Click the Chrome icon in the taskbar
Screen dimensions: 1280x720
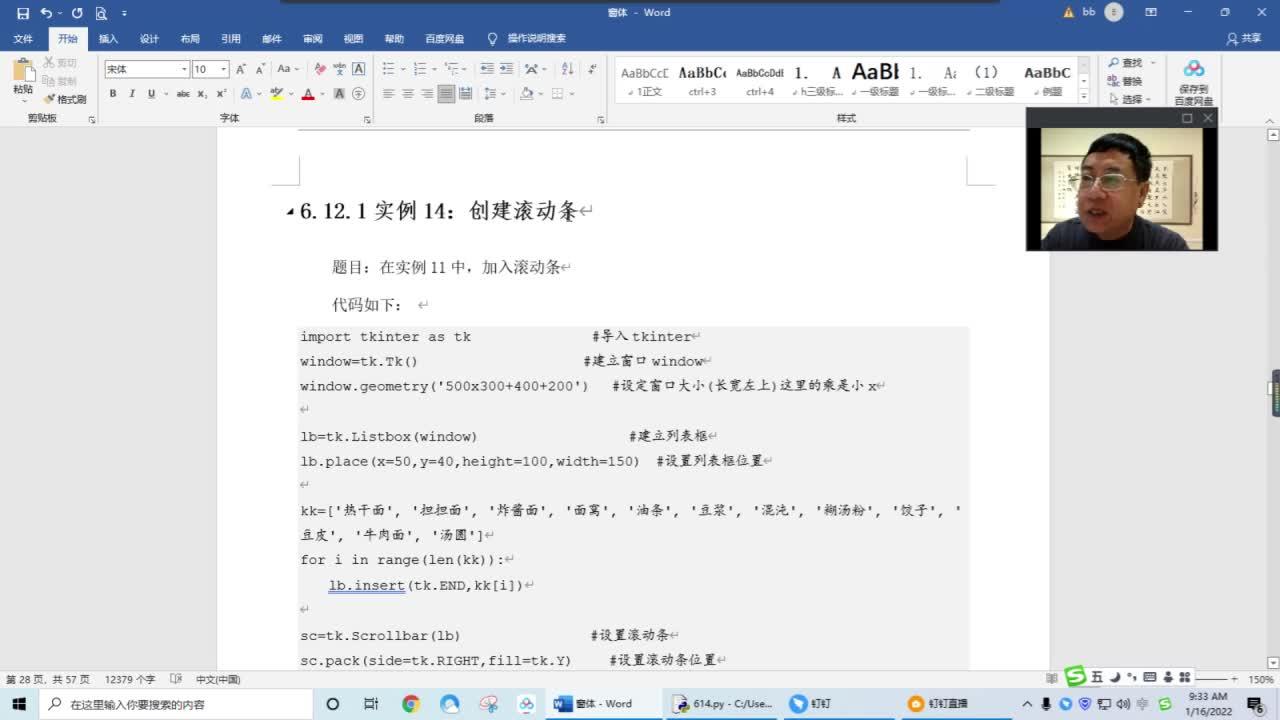click(411, 704)
